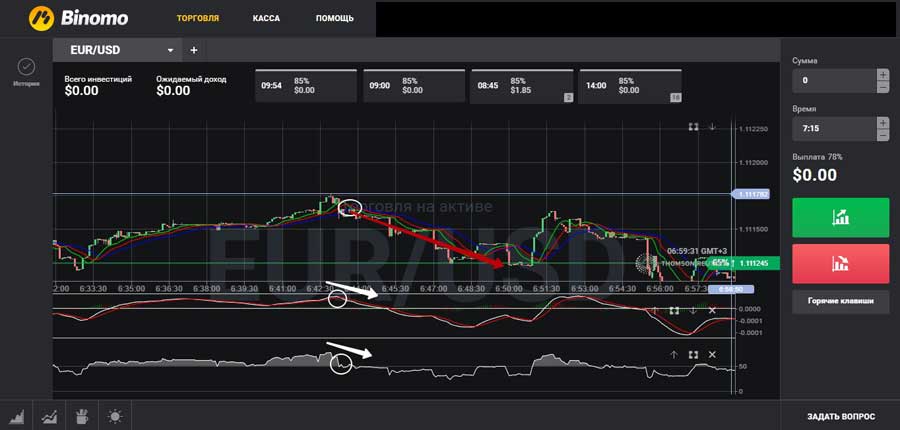
Task: Expand the MACD indicator panel to fullscreen
Action: click(674, 311)
